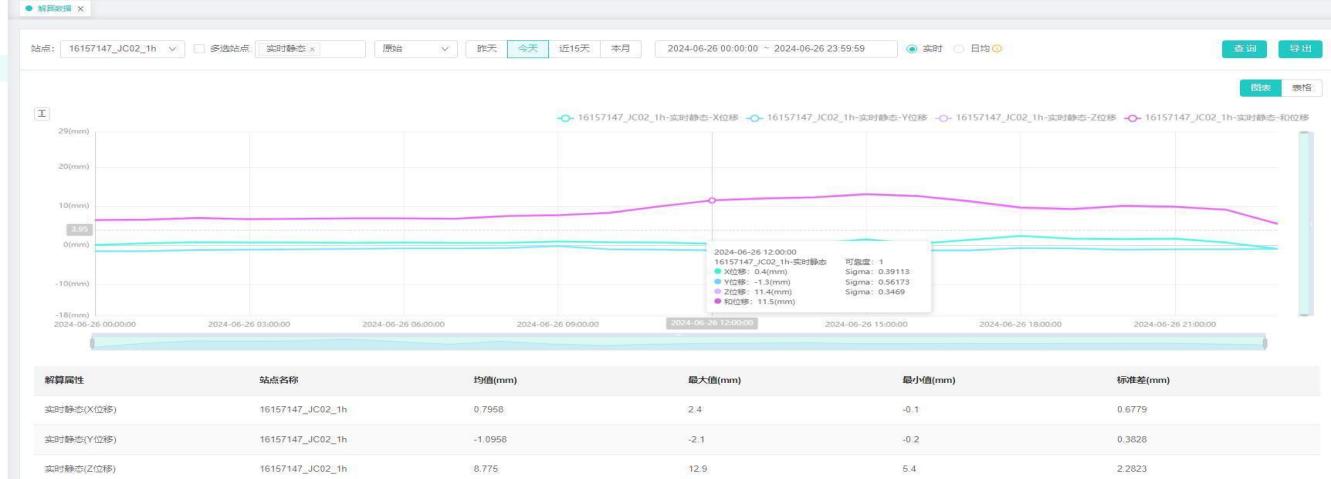Viewport: 1331px width, 479px height.
Task: Select the 近15天 time range
Action: click(574, 48)
